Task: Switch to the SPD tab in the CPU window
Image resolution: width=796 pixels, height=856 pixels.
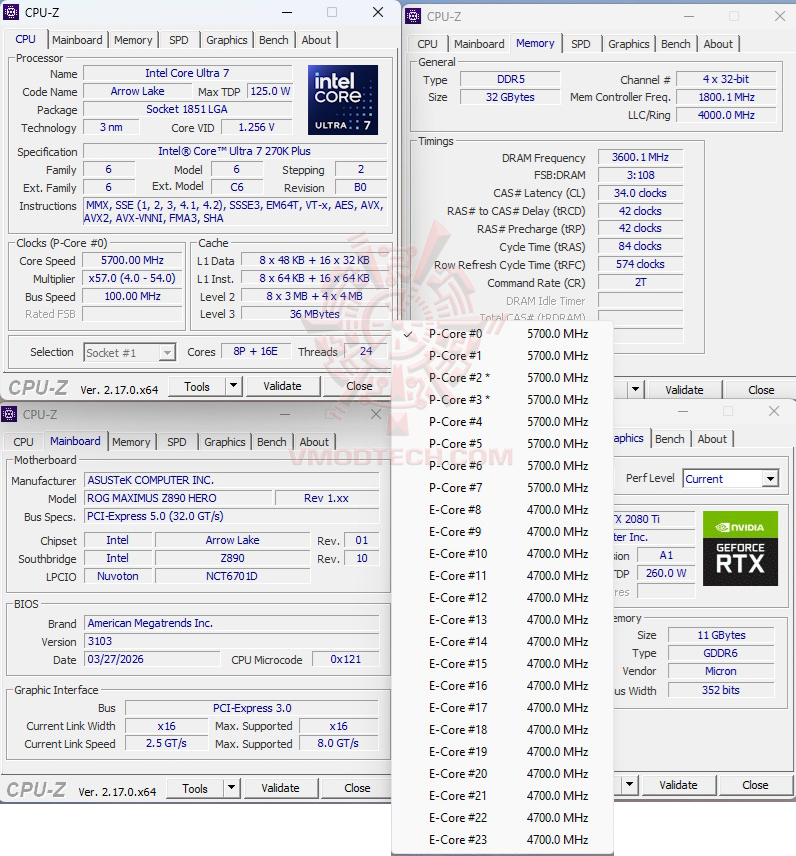Action: tap(179, 40)
